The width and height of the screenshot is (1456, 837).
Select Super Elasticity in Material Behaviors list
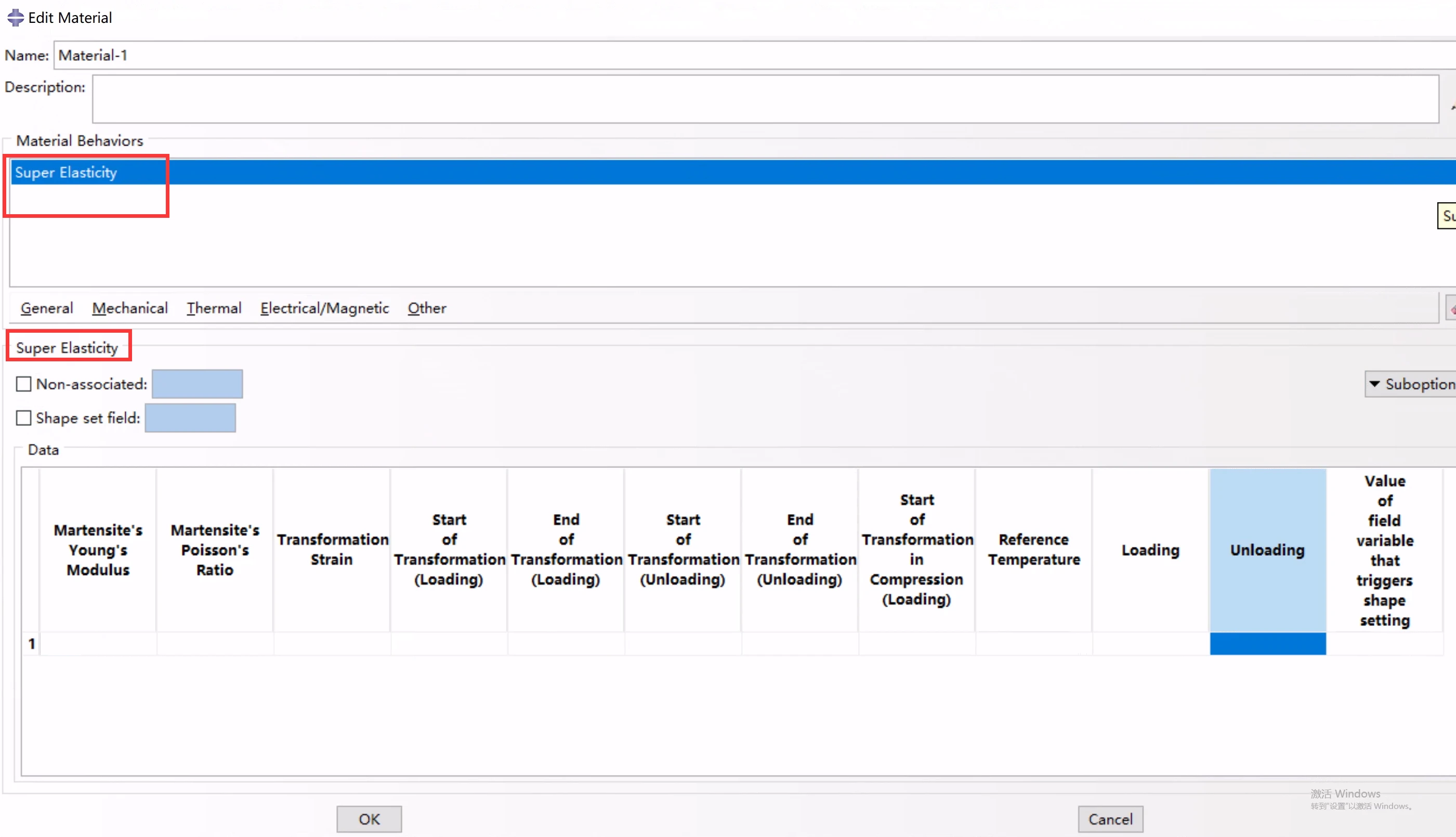pyautogui.click(x=733, y=173)
